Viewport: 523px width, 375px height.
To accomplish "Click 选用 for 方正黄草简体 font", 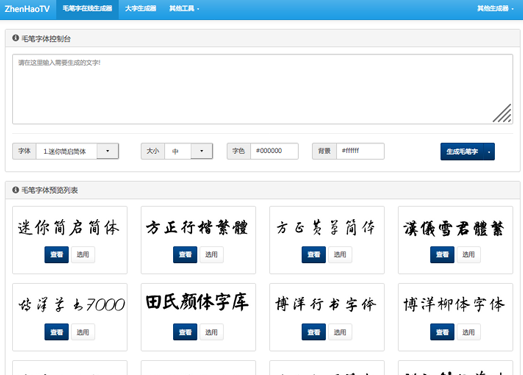I will (x=340, y=255).
